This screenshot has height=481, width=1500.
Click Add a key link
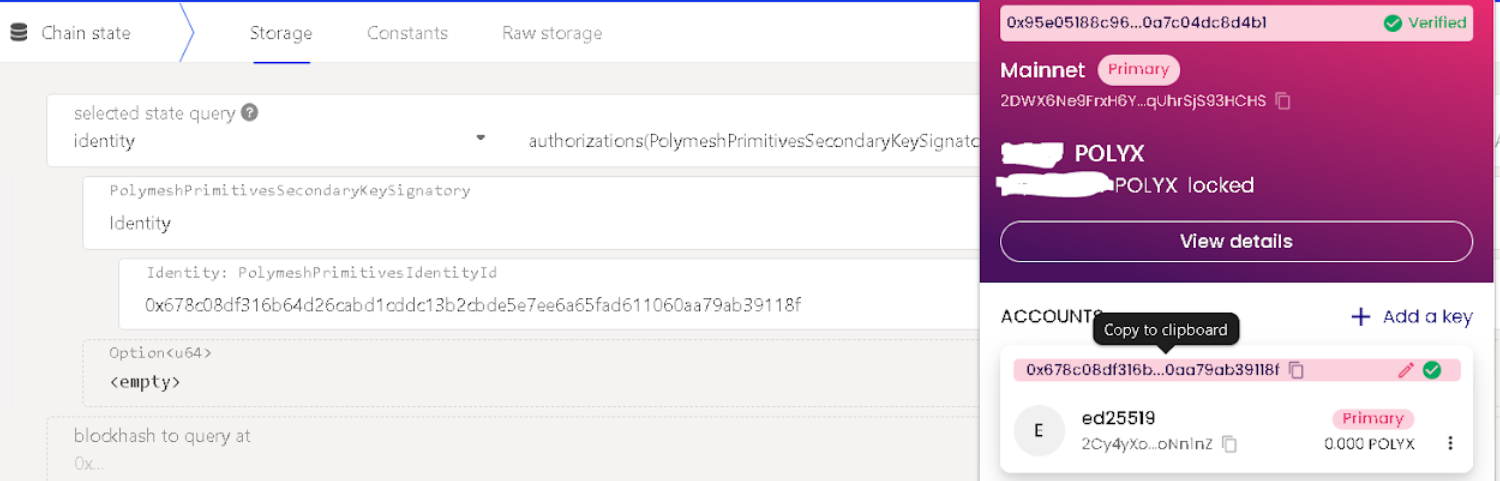pyautogui.click(x=1411, y=317)
